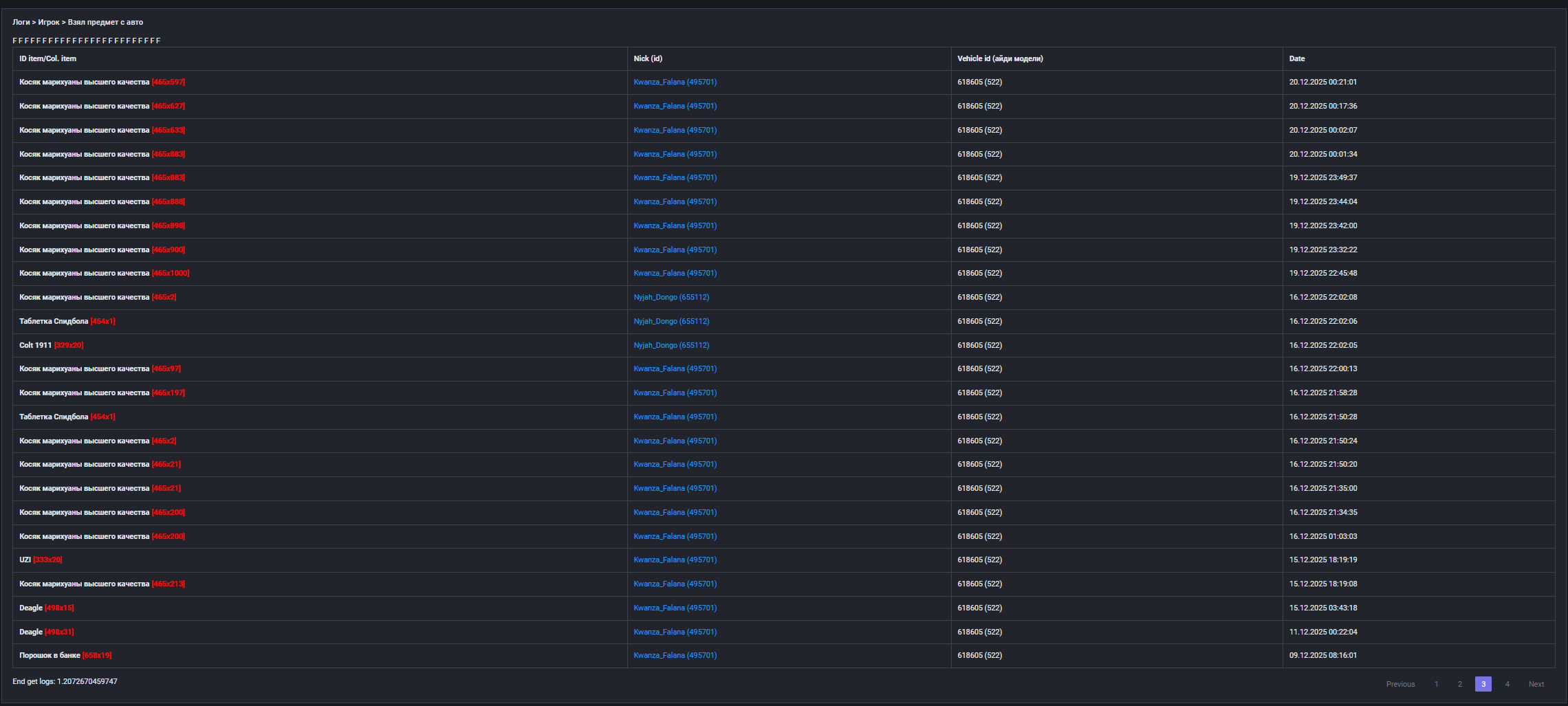This screenshot has height=706, width=1568.
Task: Click the Previous pagination button
Action: 1400,684
